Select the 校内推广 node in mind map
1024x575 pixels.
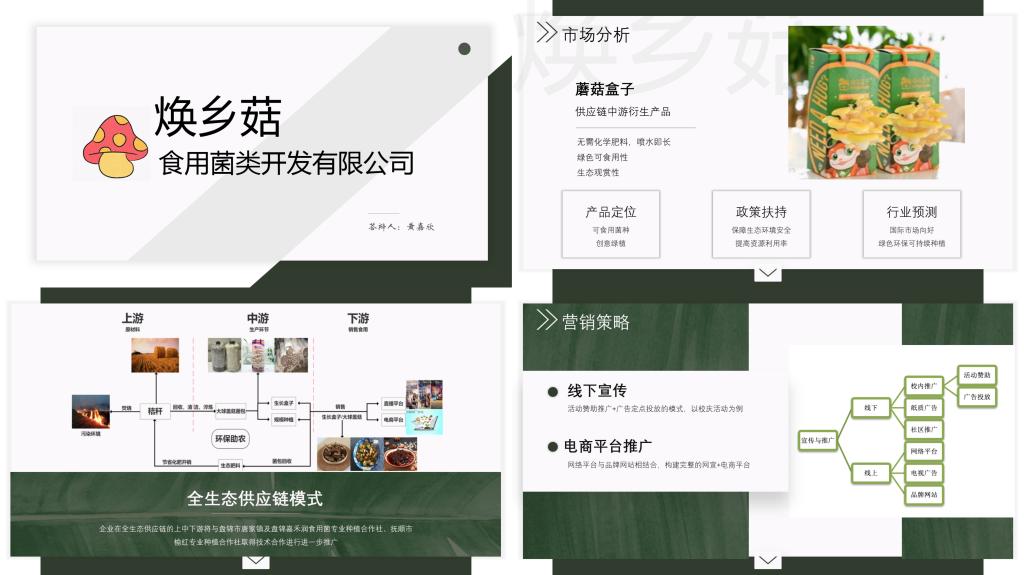pos(923,385)
